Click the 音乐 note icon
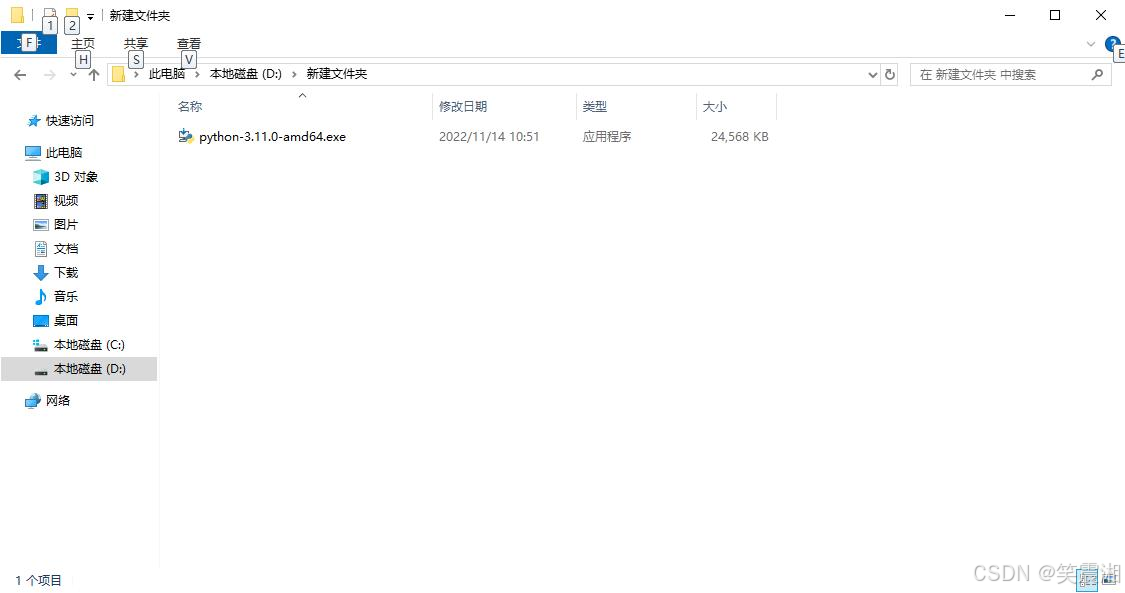This screenshot has height=593, width=1125. point(41,296)
